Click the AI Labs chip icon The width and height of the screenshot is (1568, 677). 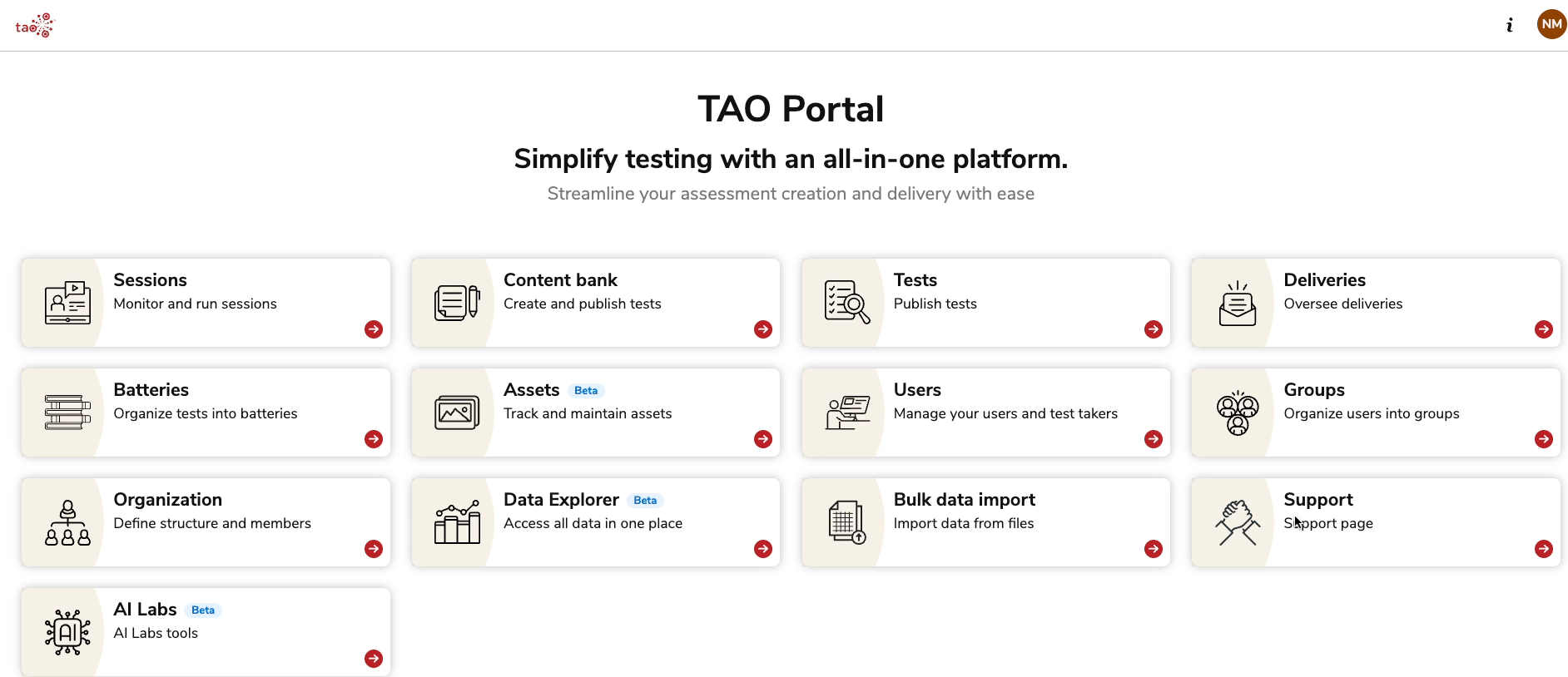(67, 632)
